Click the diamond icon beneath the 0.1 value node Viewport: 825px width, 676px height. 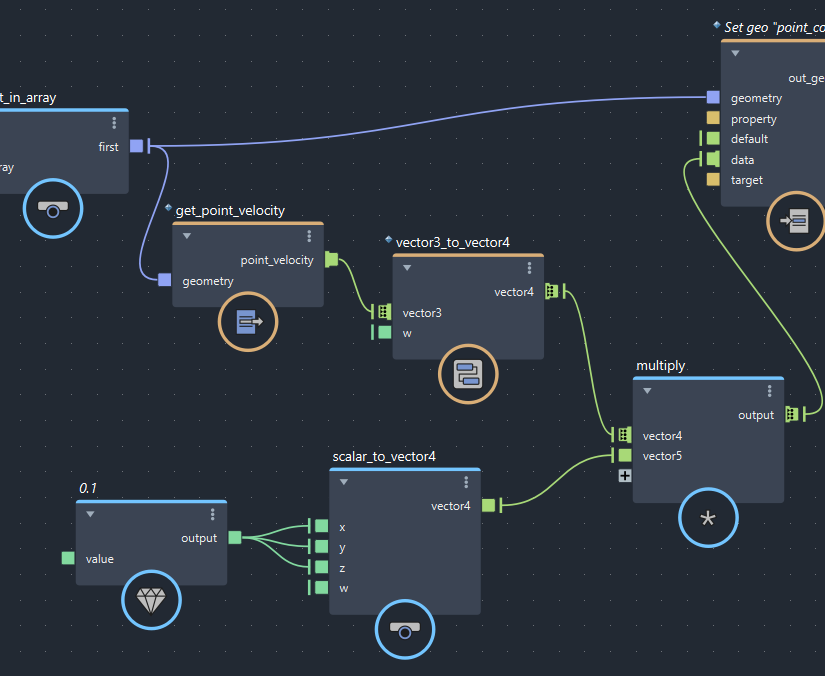click(151, 600)
